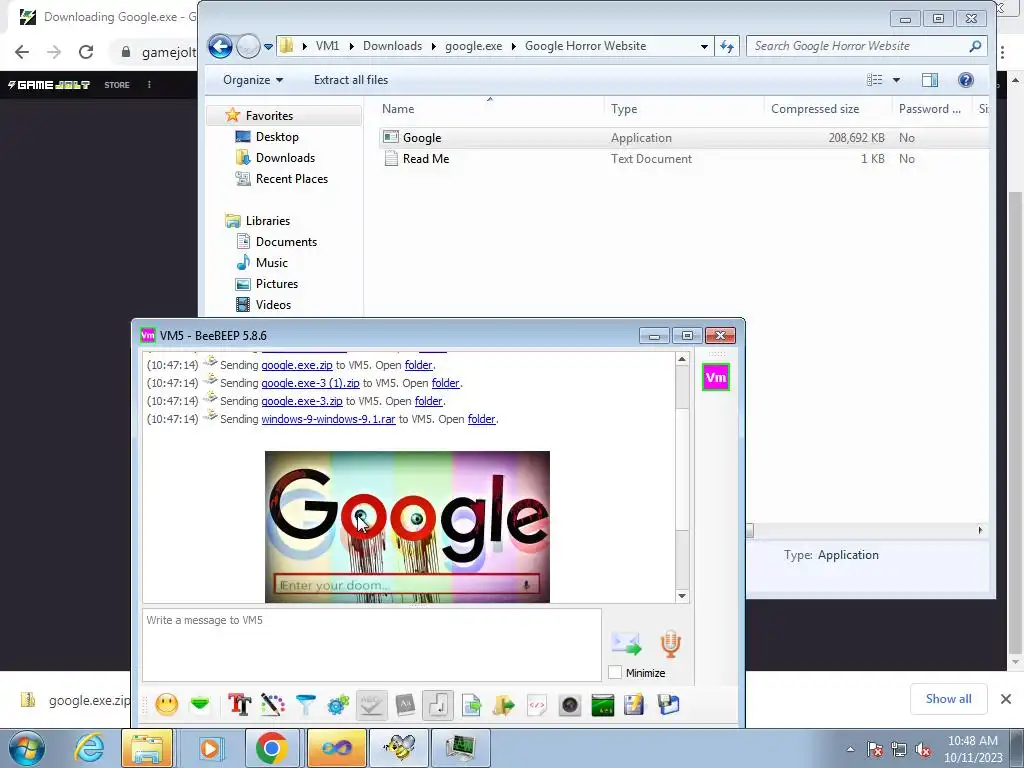Viewport: 1024px width, 768px height.
Task: Click the Downloads breadcrumb in address bar
Action: click(392, 46)
